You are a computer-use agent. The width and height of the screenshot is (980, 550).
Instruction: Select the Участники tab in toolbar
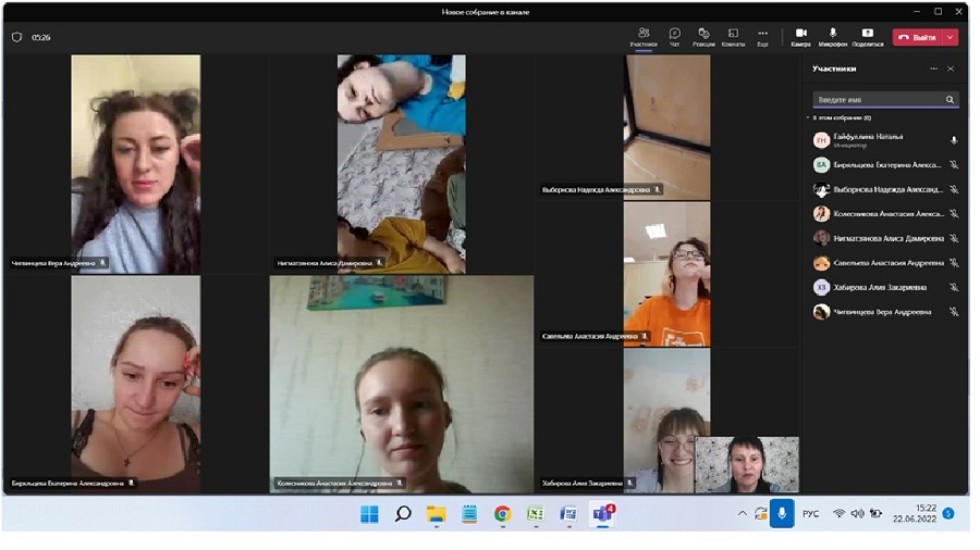point(643,36)
